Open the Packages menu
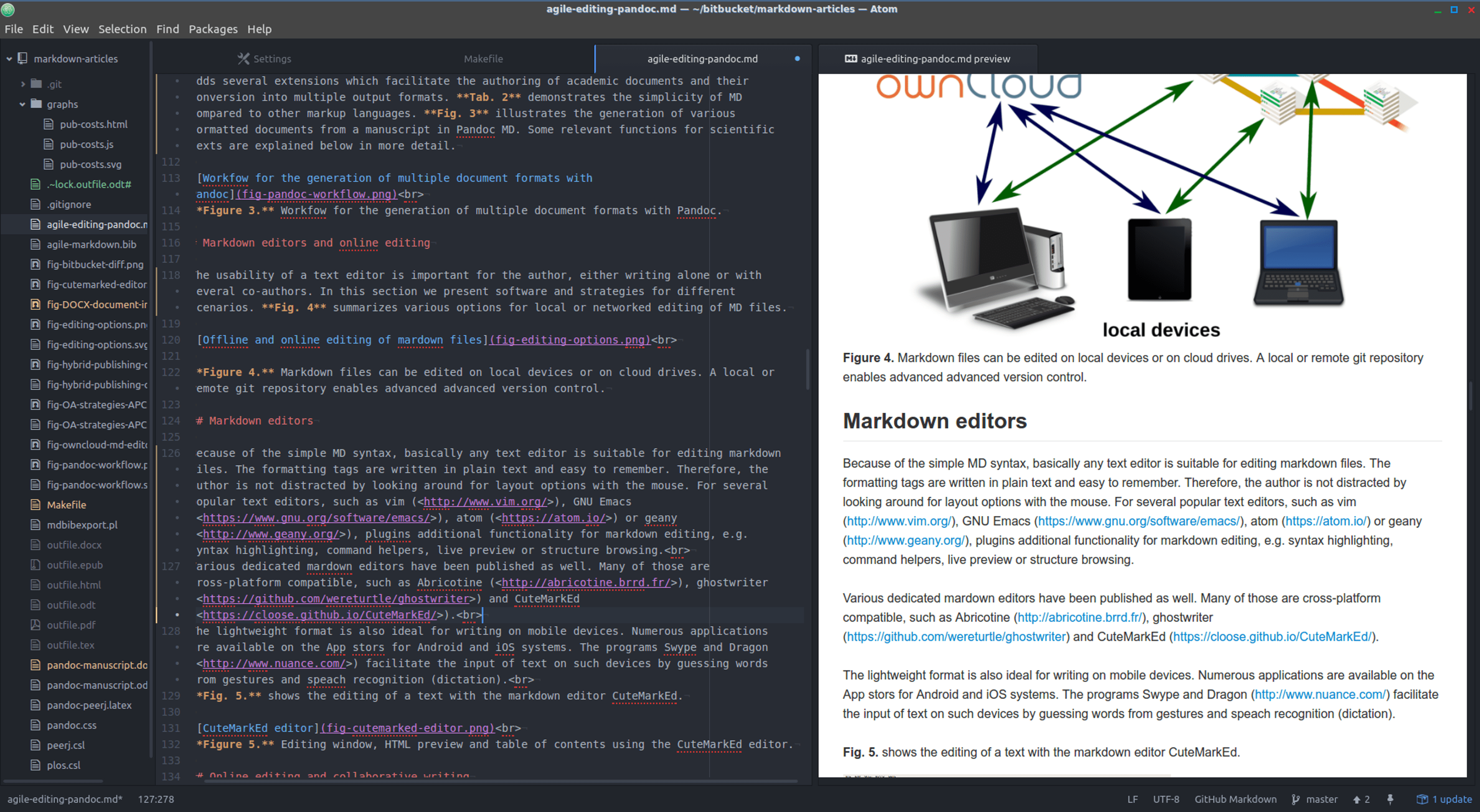This screenshot has height=812, width=1480. 213,29
